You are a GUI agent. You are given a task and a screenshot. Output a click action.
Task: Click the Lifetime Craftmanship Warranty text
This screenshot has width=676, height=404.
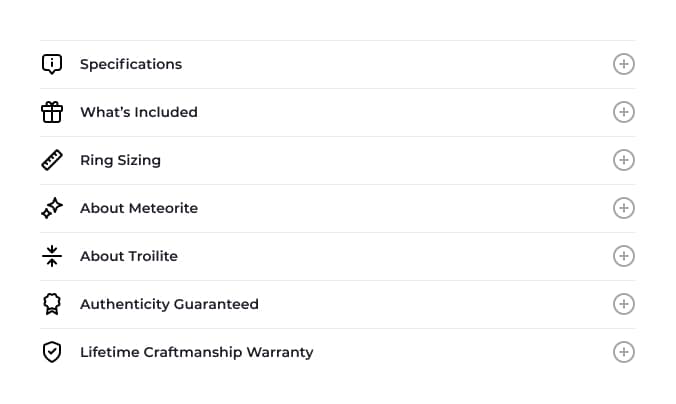tap(196, 352)
